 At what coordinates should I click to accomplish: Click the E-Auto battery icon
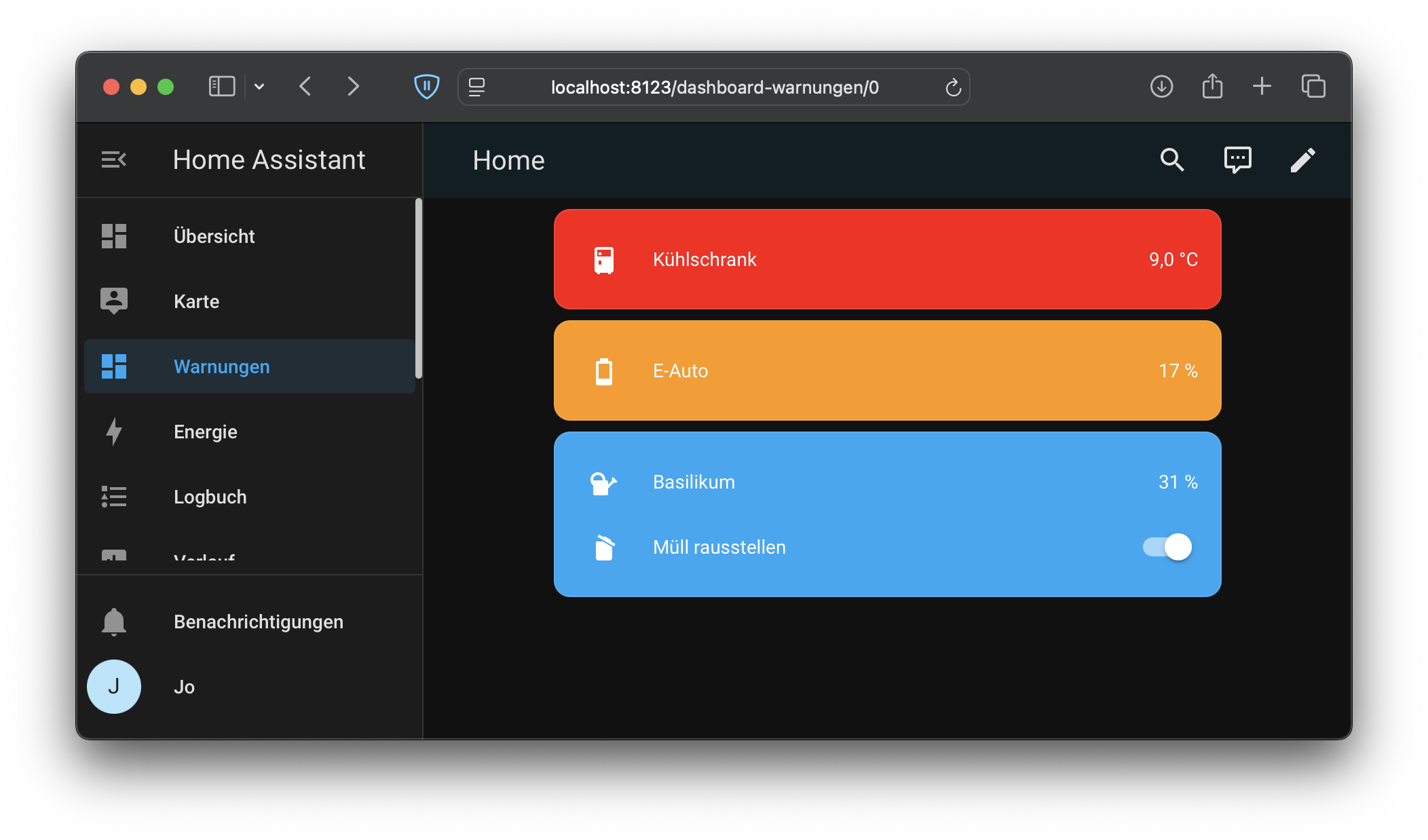click(x=603, y=371)
